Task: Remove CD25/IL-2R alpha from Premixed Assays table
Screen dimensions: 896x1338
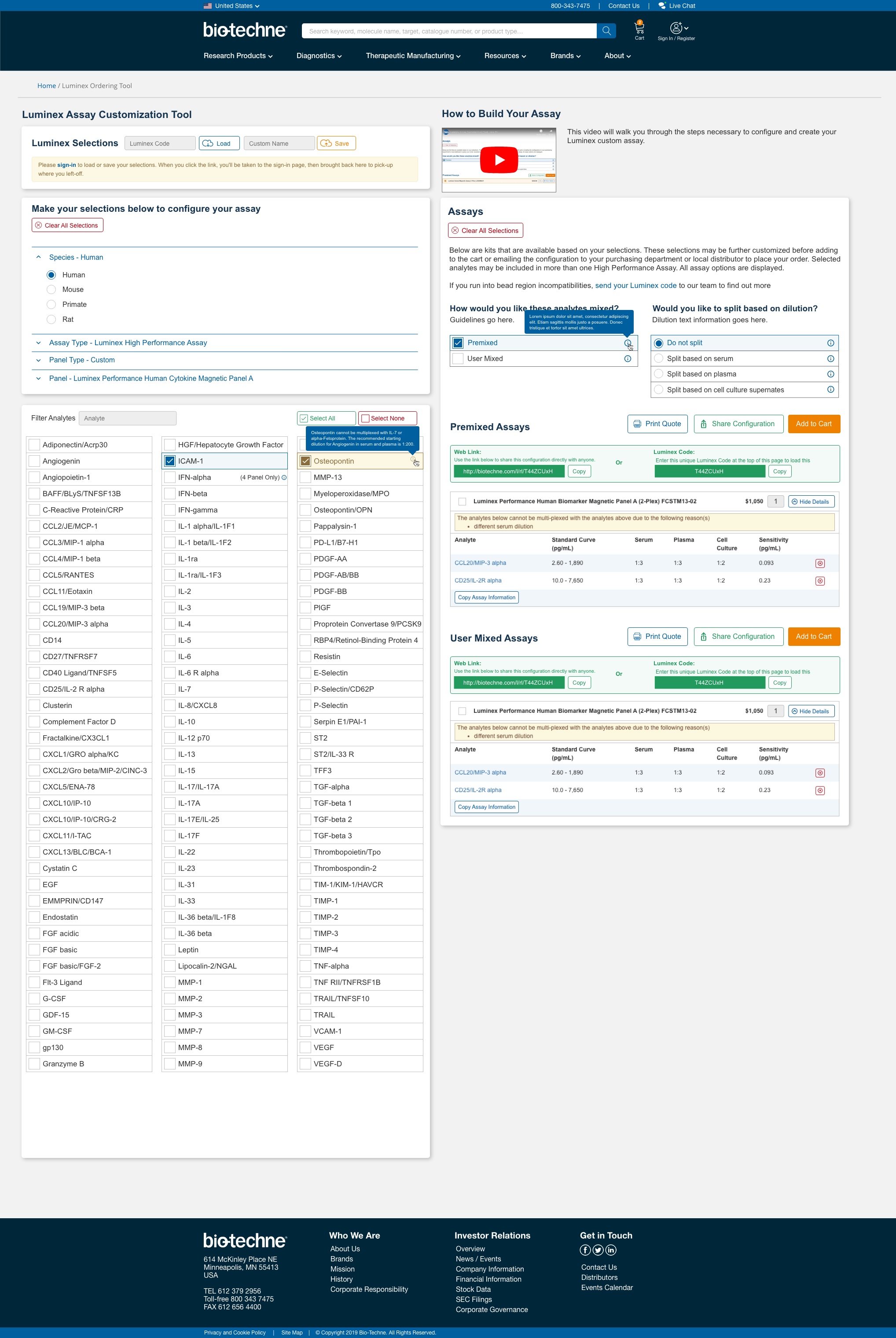Action: (x=819, y=581)
